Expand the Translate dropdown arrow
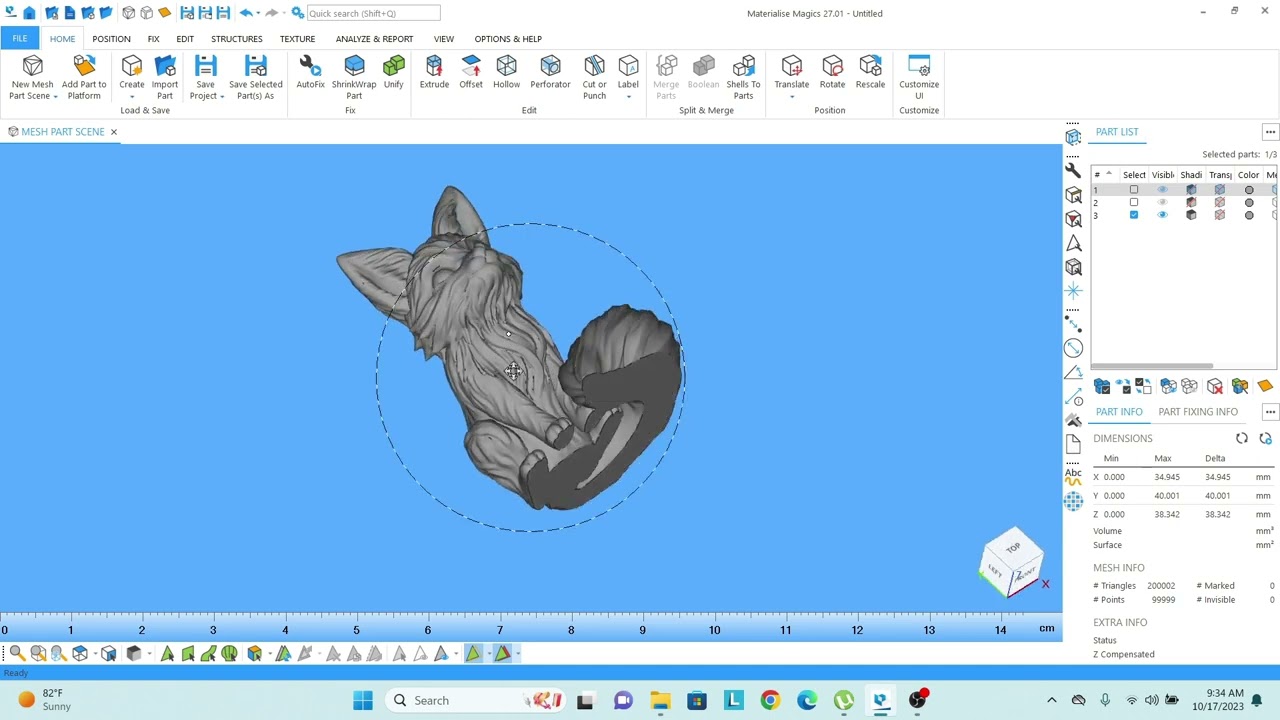The height and width of the screenshot is (720, 1280). click(791, 96)
